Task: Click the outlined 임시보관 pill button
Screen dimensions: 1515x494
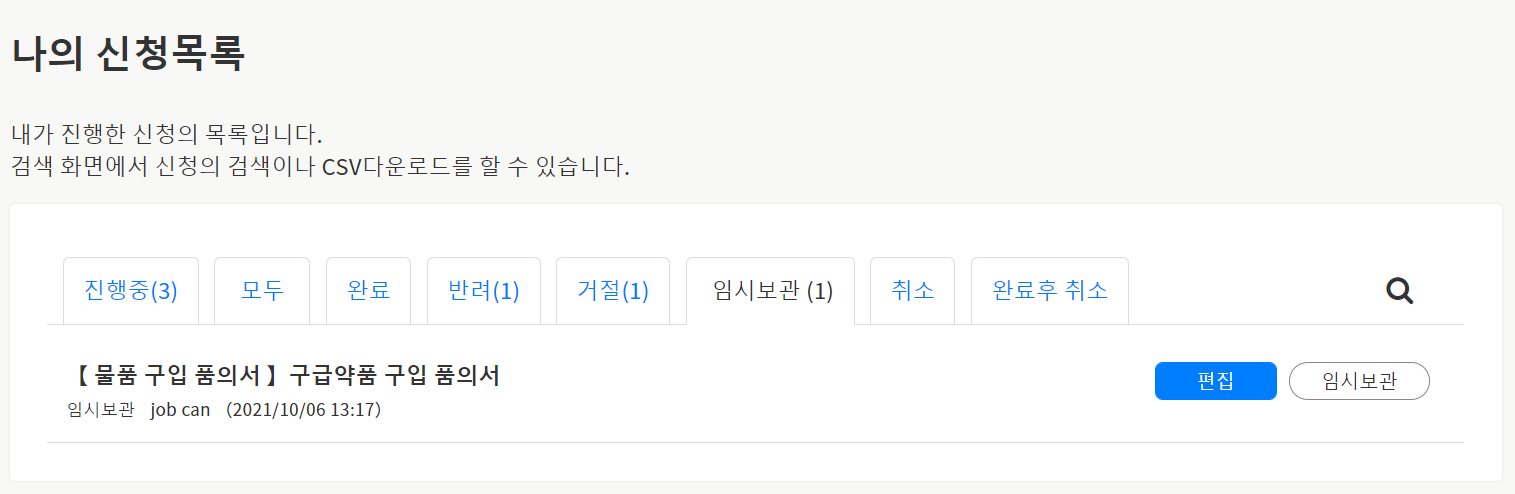Action: click(x=1359, y=381)
